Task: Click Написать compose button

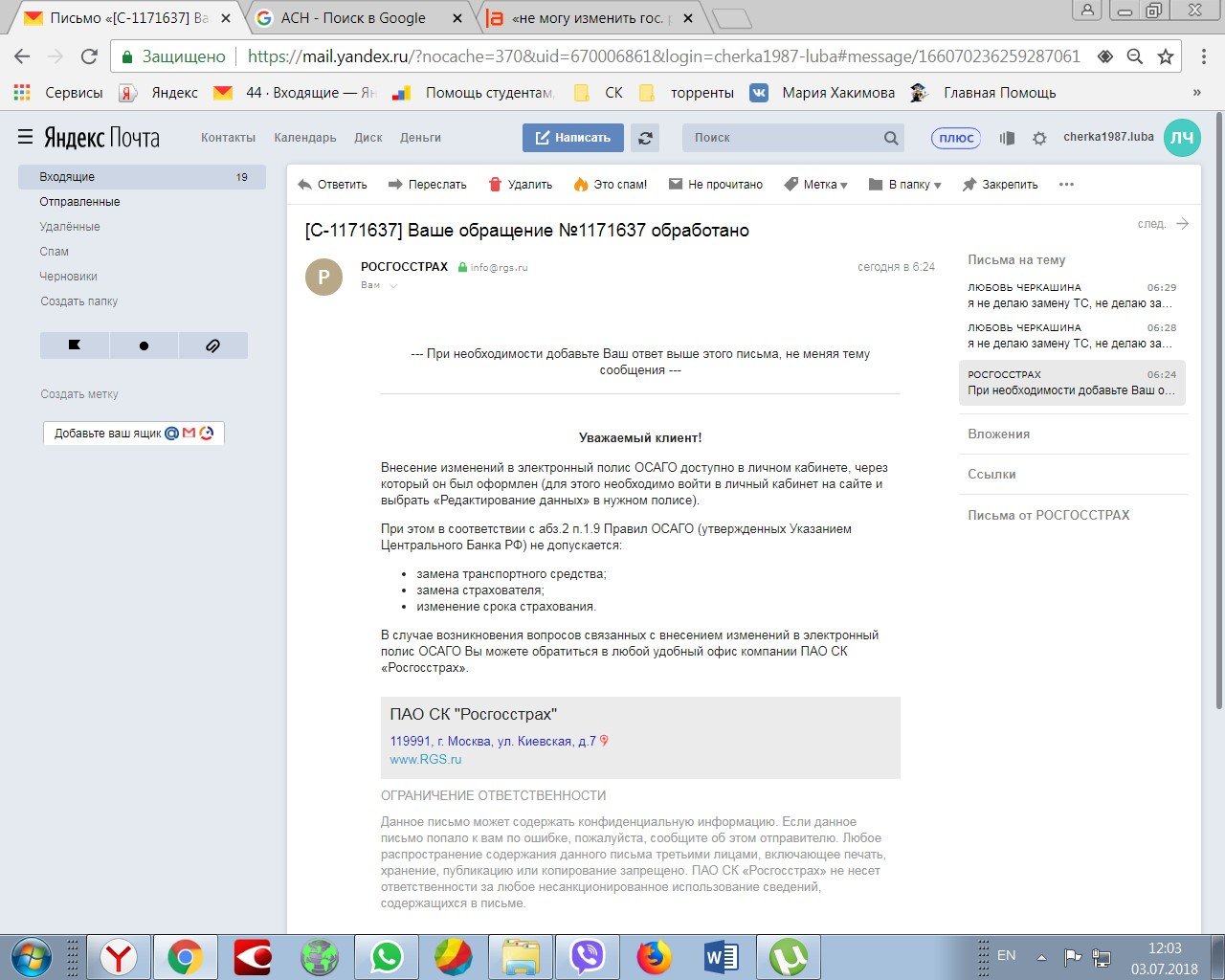Action: click(573, 138)
